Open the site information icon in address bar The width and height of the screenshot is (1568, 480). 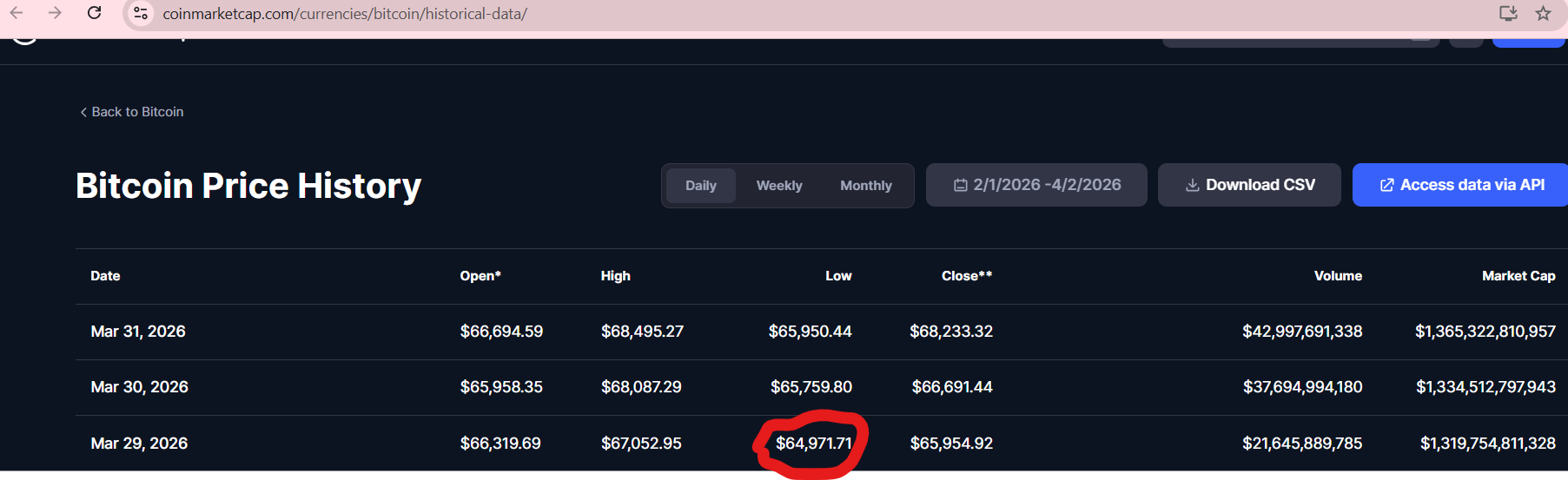141,14
